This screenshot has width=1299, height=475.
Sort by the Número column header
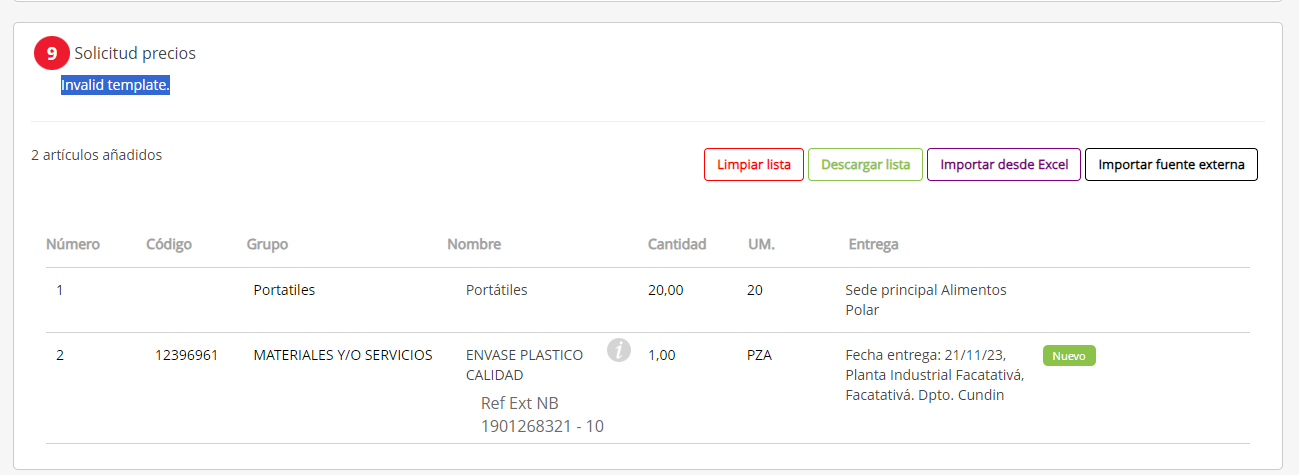[x=73, y=244]
